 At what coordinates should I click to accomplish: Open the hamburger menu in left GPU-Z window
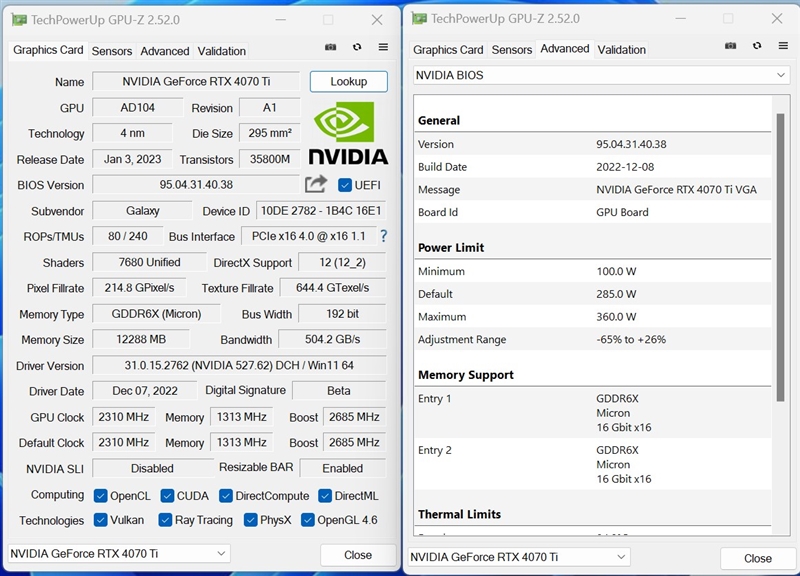click(x=383, y=47)
